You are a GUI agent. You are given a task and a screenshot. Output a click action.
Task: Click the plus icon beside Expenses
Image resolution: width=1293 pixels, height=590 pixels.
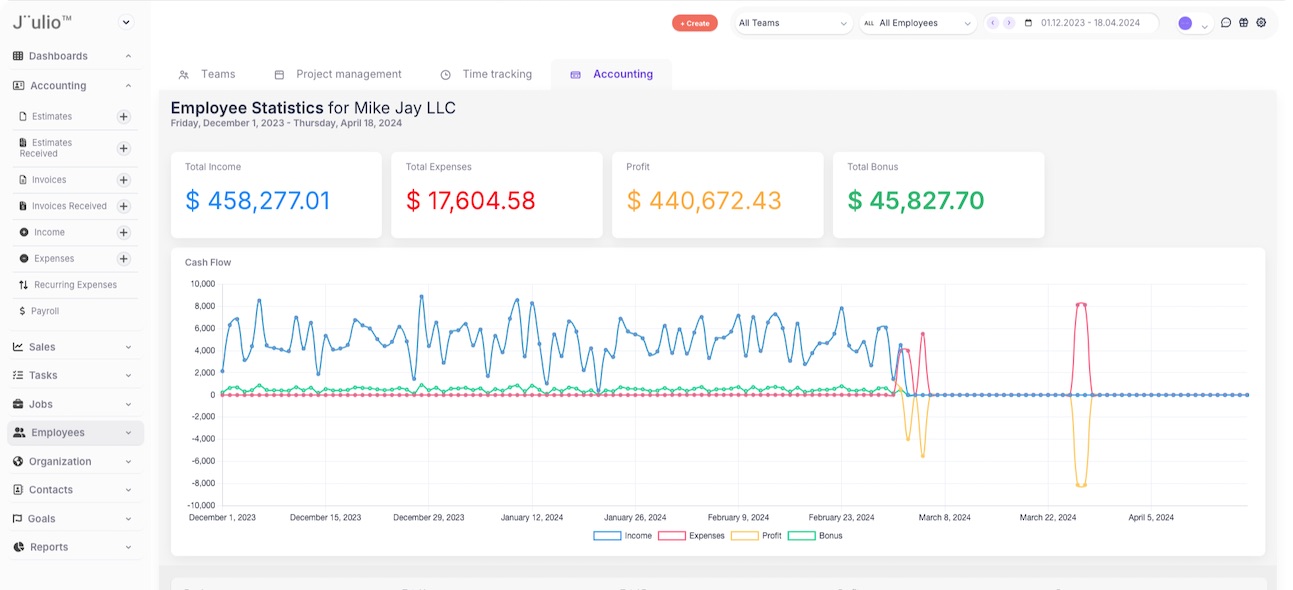(124, 259)
